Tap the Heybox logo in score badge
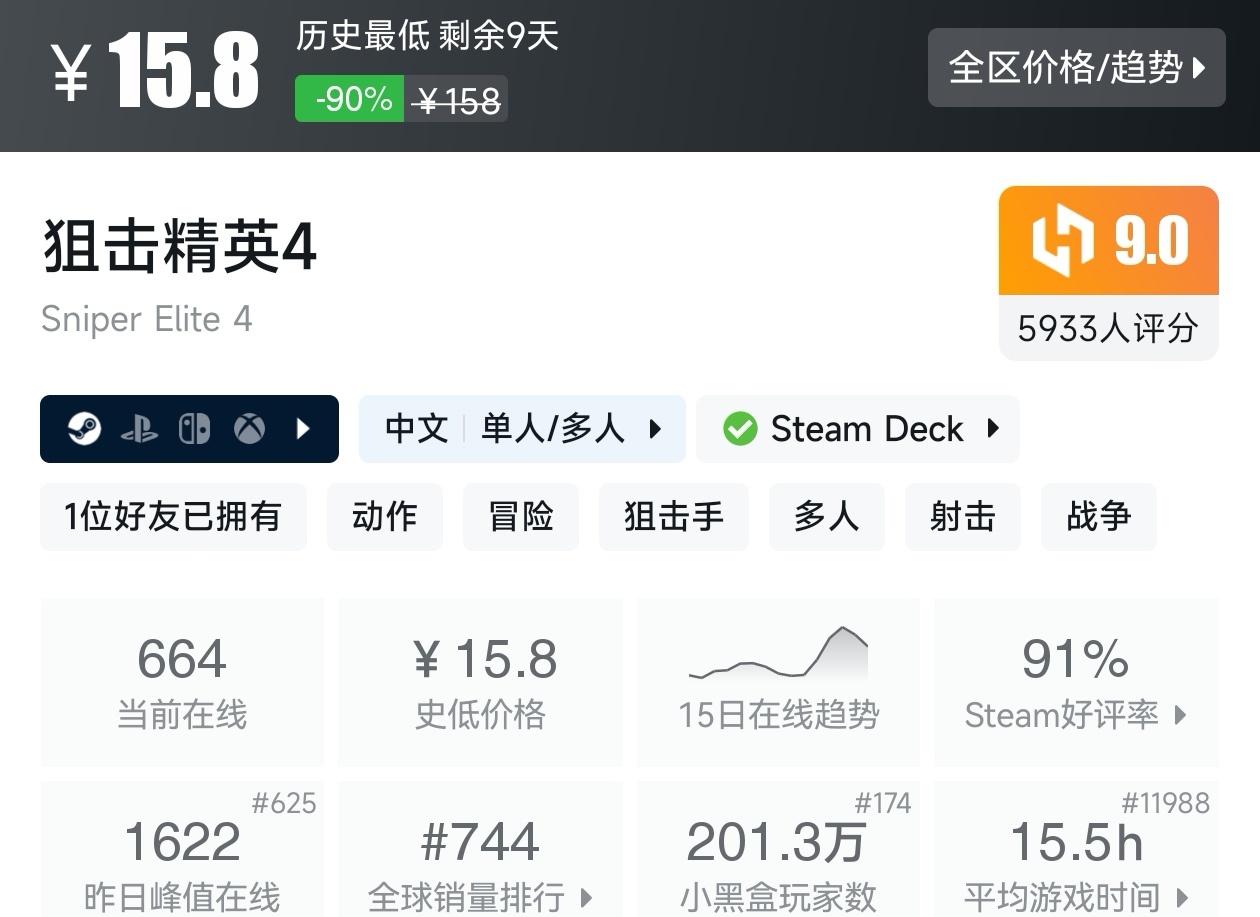The width and height of the screenshot is (1260, 917). click(x=1063, y=241)
